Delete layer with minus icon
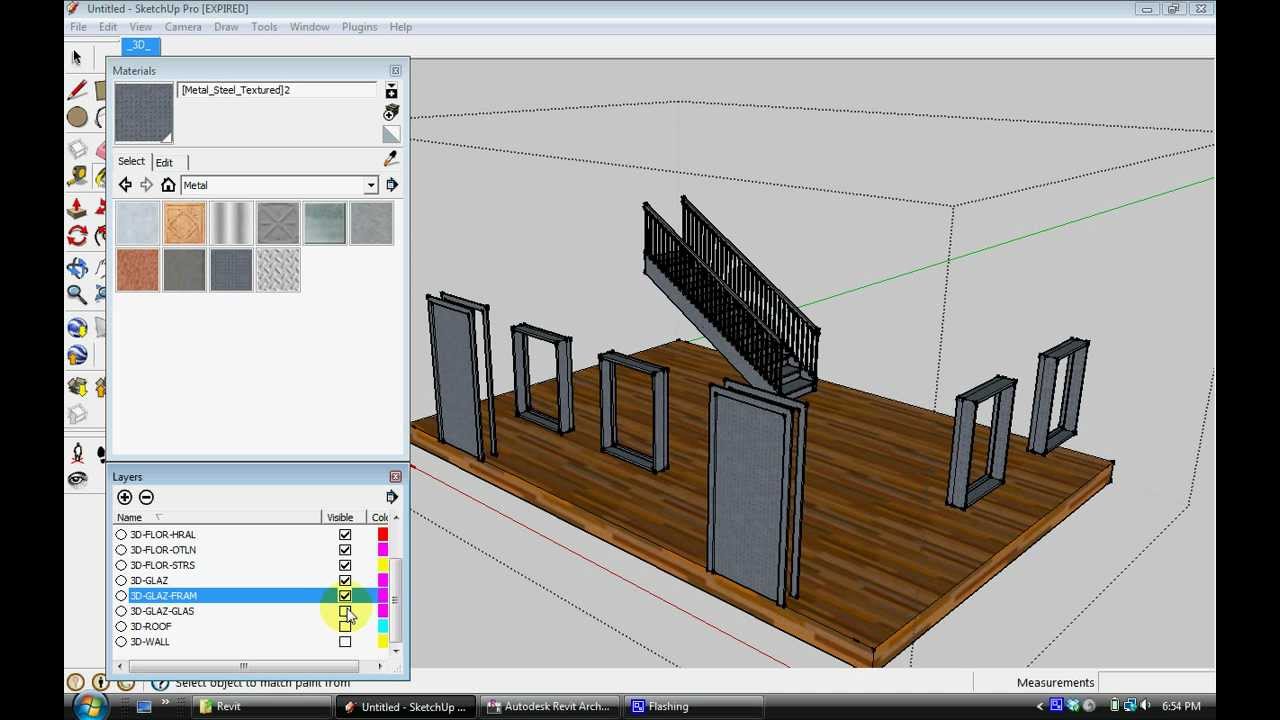The image size is (1280, 720). 146,497
